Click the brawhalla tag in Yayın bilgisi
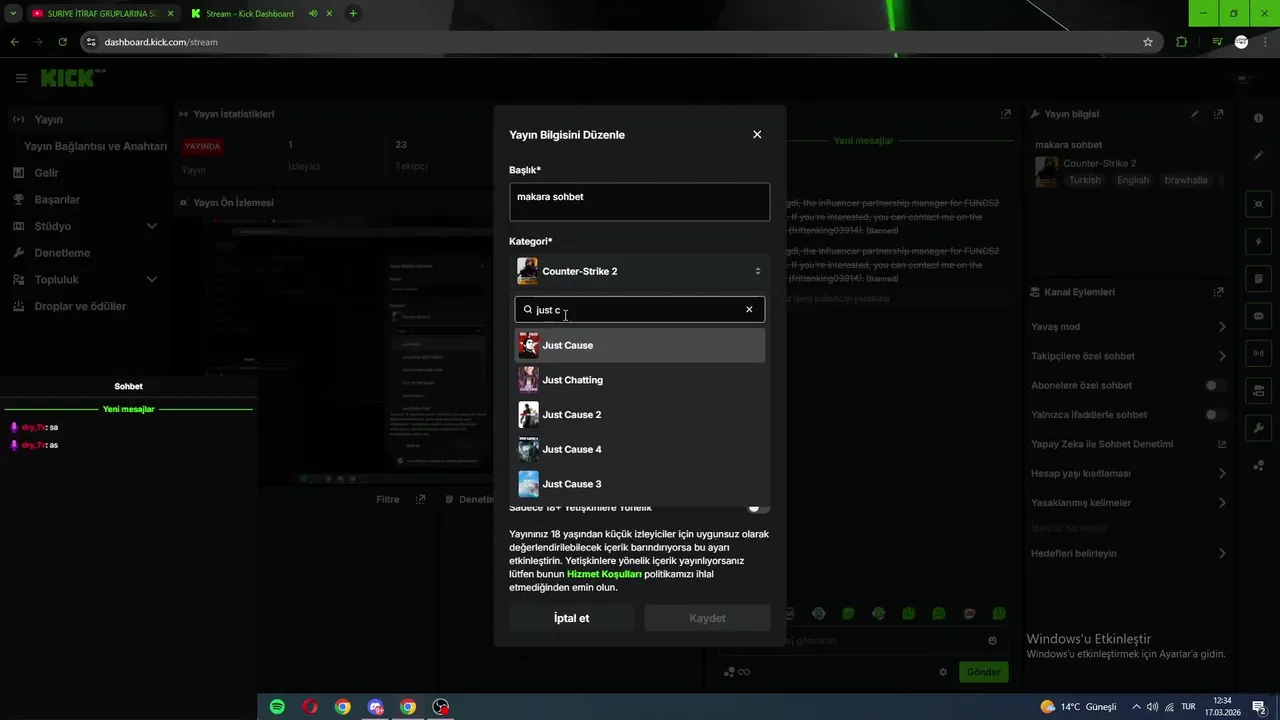The width and height of the screenshot is (1280, 720). (1186, 180)
